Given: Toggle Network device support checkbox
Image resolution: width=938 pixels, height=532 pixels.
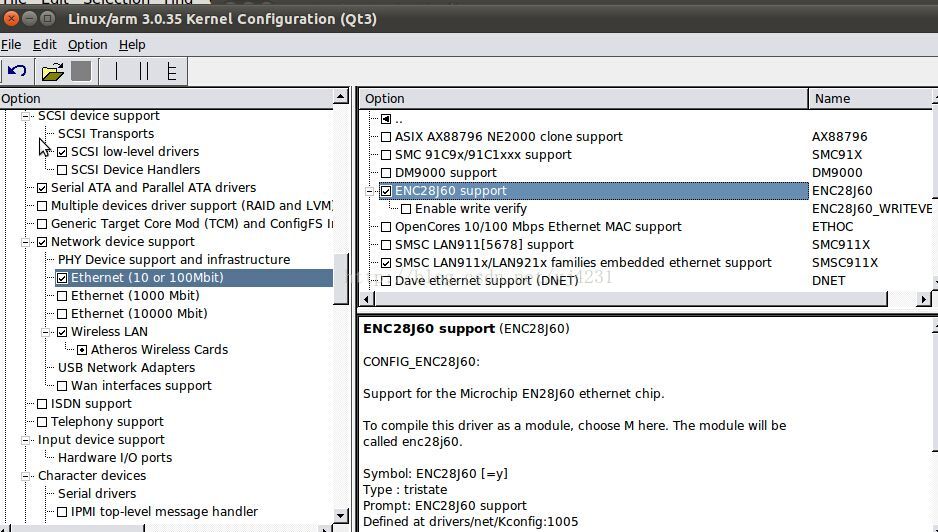Looking at the screenshot, I should [x=42, y=242].
